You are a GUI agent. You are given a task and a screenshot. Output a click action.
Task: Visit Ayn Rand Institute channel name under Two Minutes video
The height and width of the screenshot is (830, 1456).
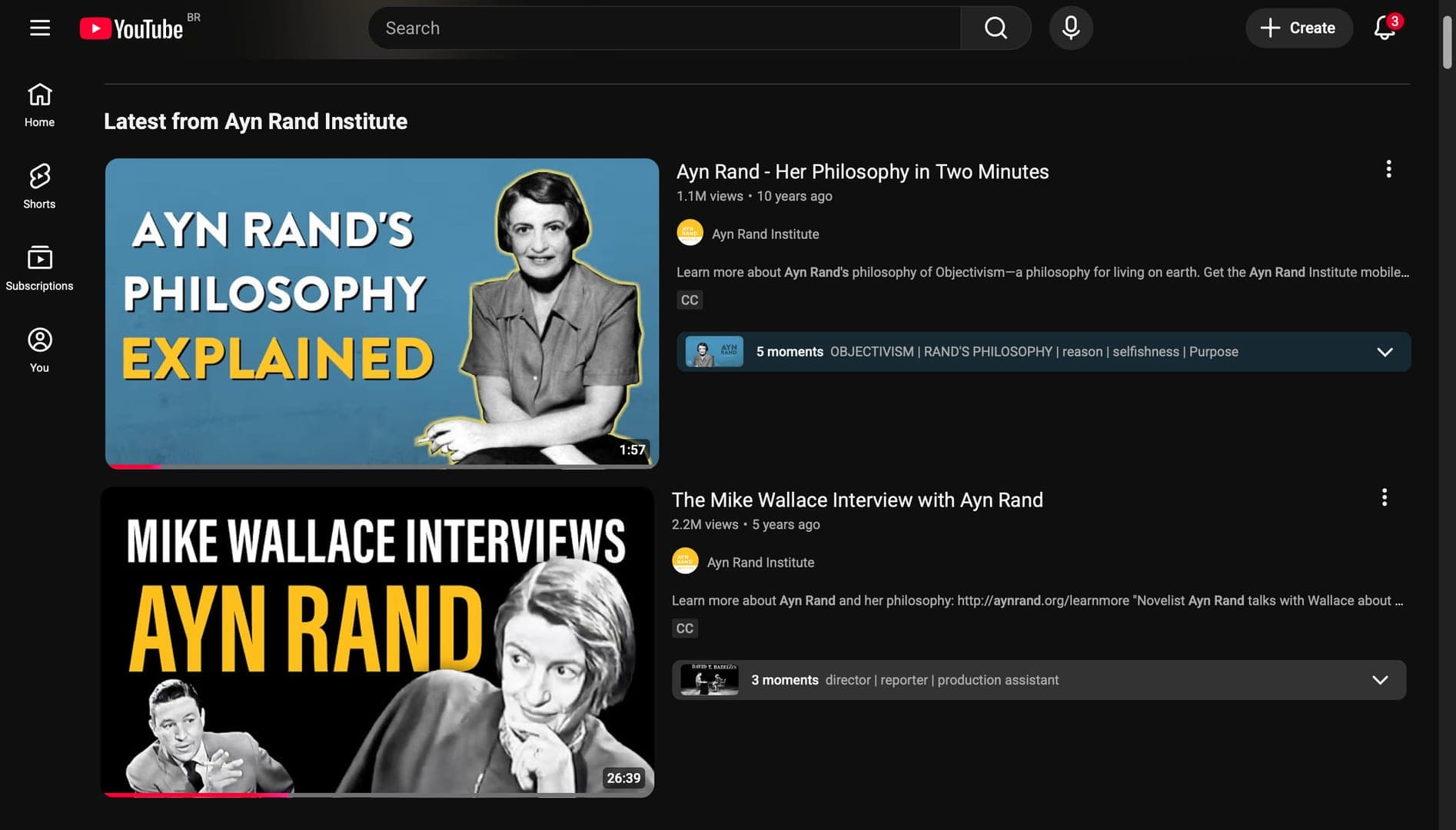[x=765, y=234]
